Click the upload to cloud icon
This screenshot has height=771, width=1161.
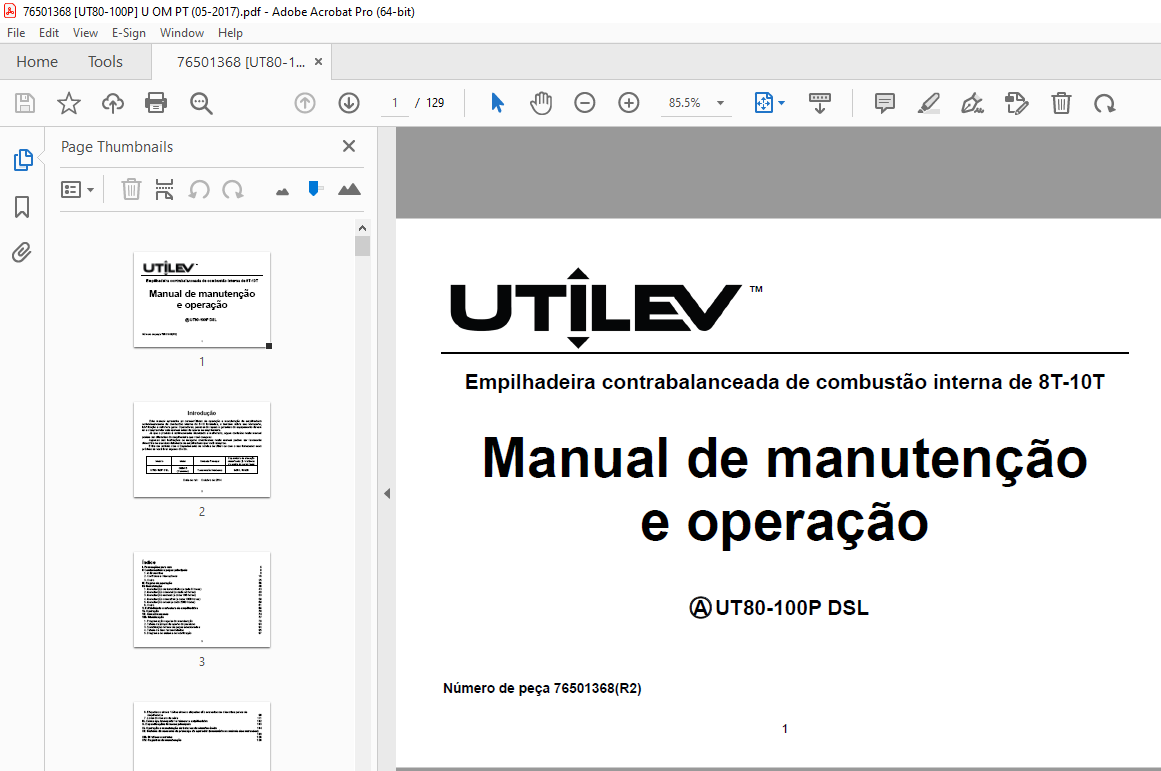113,103
